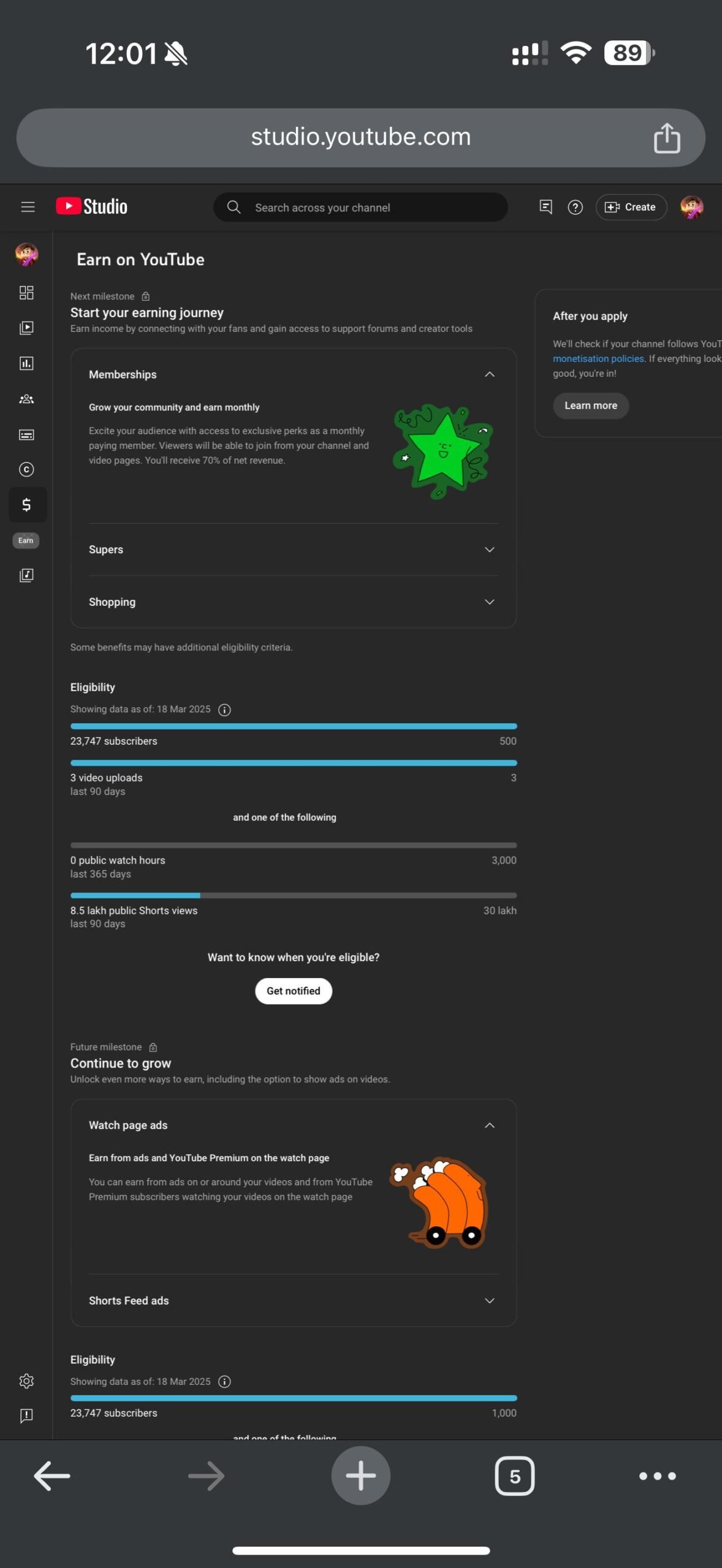722x1568 pixels.
Task: Open the Subtitles icon in sidebar
Action: 26,435
